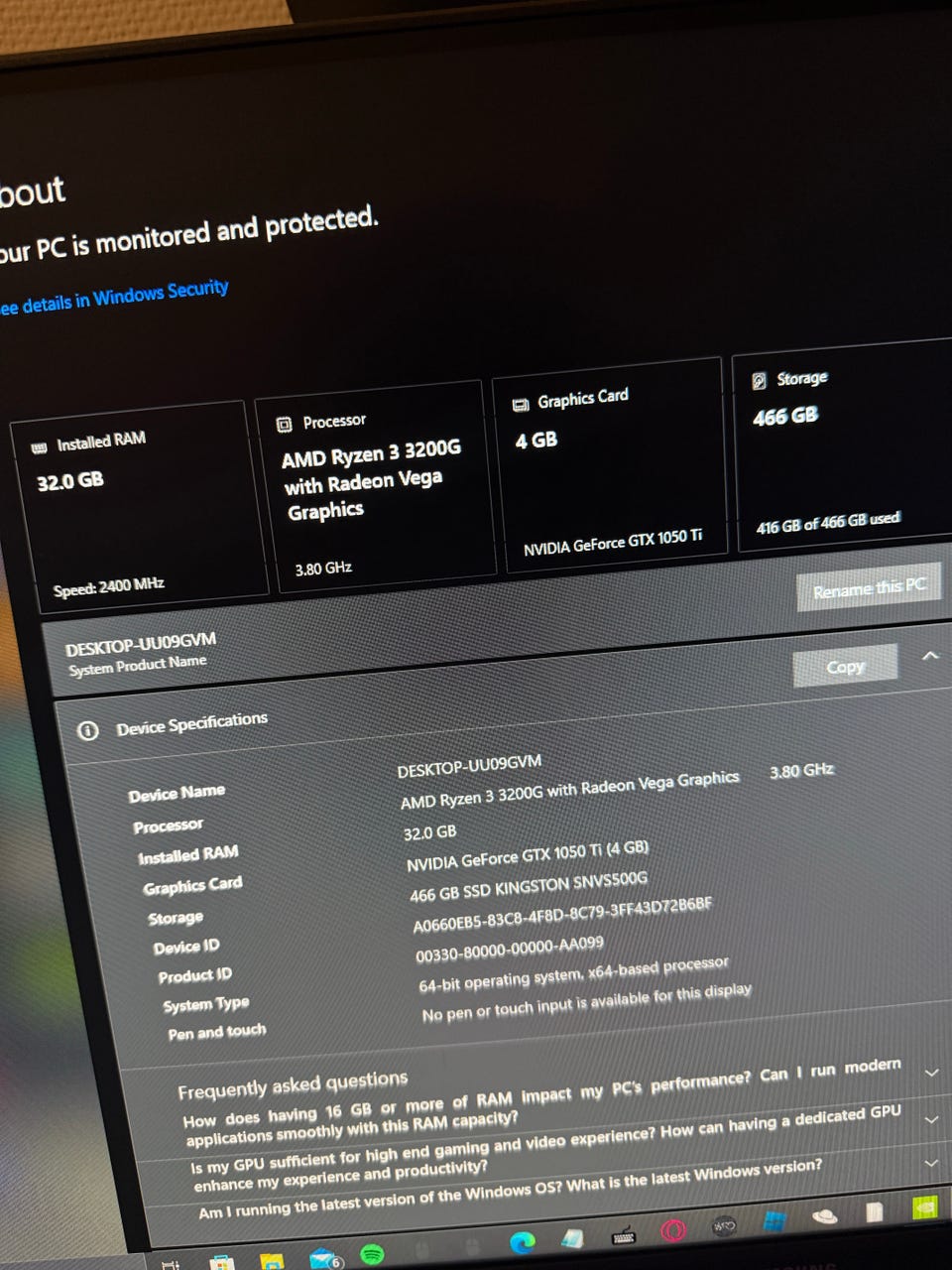
Task: Click the blue Windows-logo taskbar icon
Action: 774,1221
